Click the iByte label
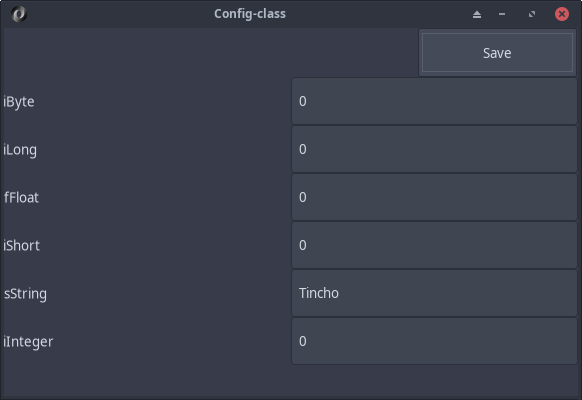This screenshot has width=582, height=400. click(x=19, y=102)
